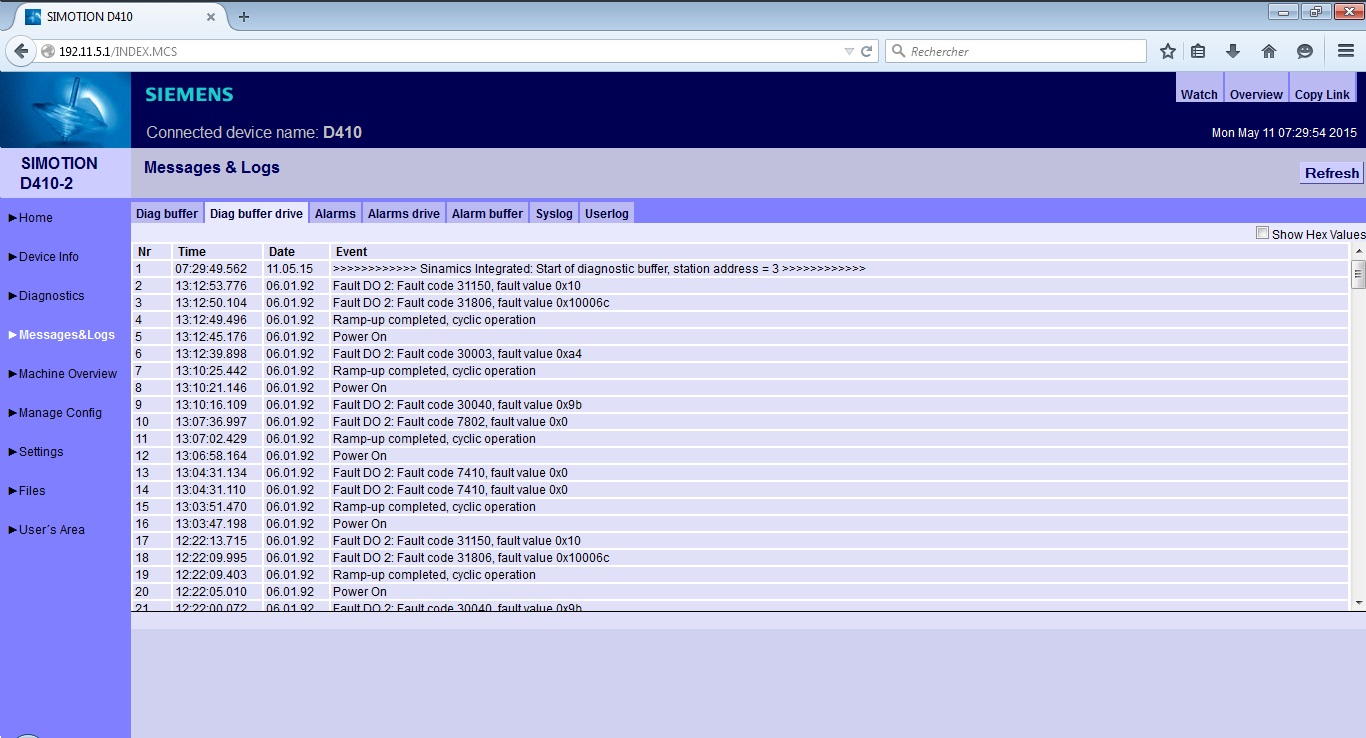
Task: Click the SIMOTION spinning top logo
Action: point(65,110)
